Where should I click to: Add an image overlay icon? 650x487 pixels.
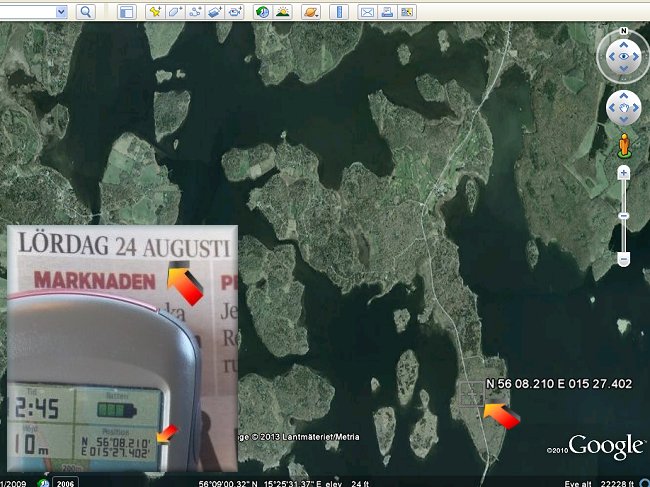coord(215,12)
